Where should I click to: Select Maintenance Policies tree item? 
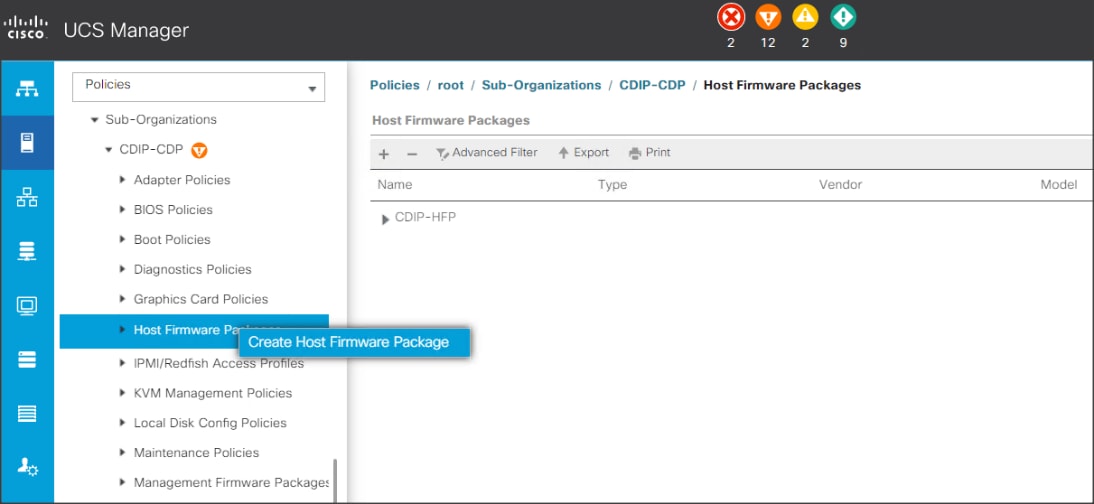(197, 452)
